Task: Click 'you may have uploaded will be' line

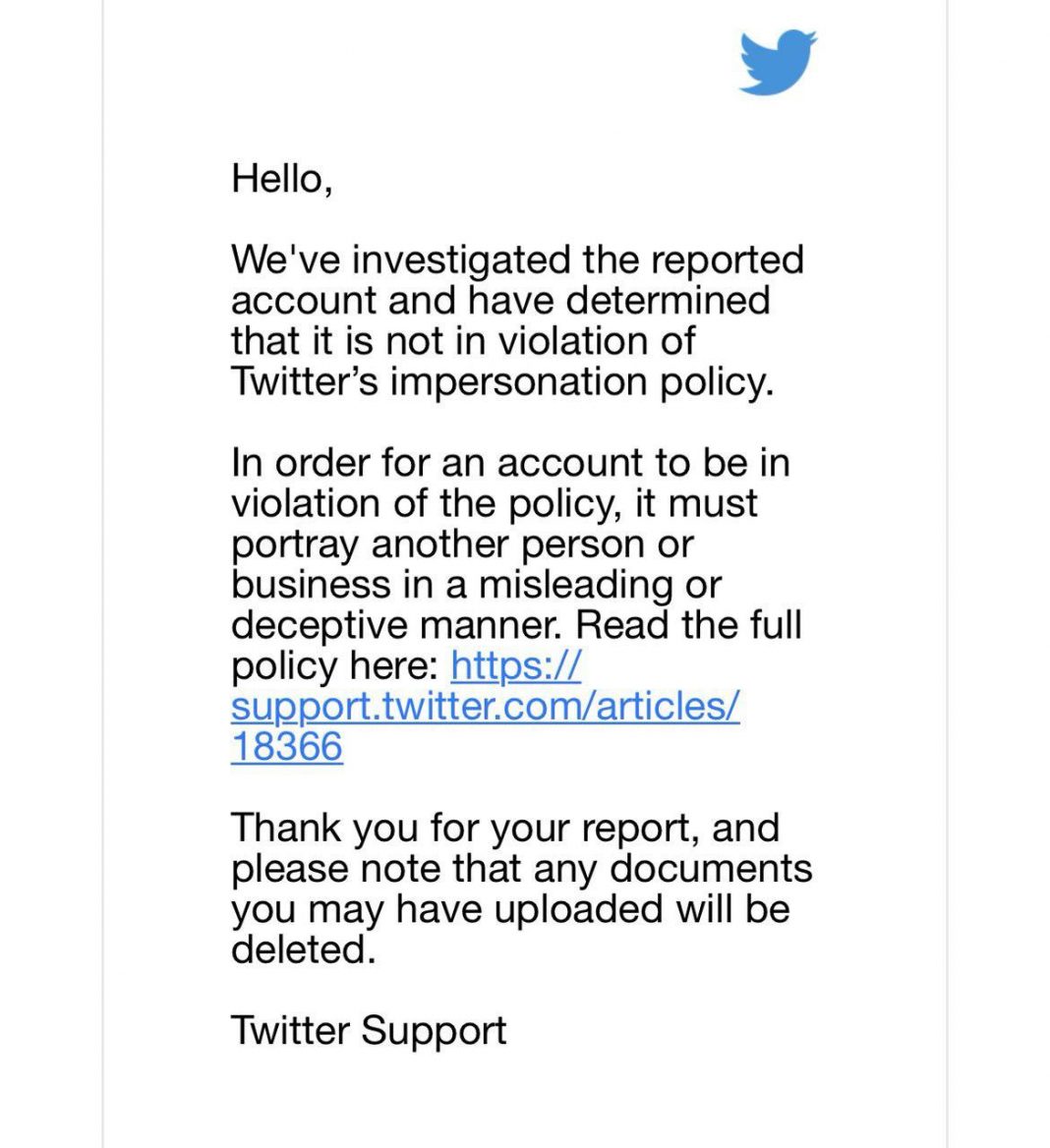Action: pos(509,909)
